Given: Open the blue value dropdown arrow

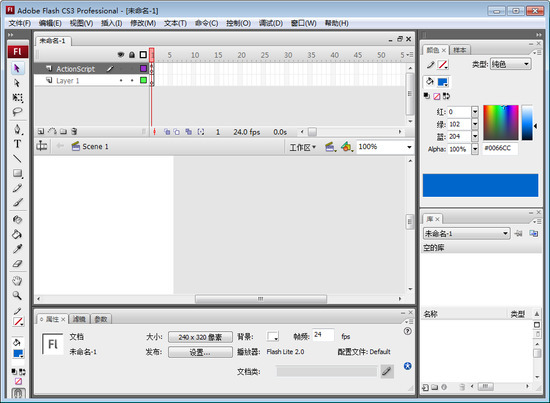Looking at the screenshot, I should 475,136.
